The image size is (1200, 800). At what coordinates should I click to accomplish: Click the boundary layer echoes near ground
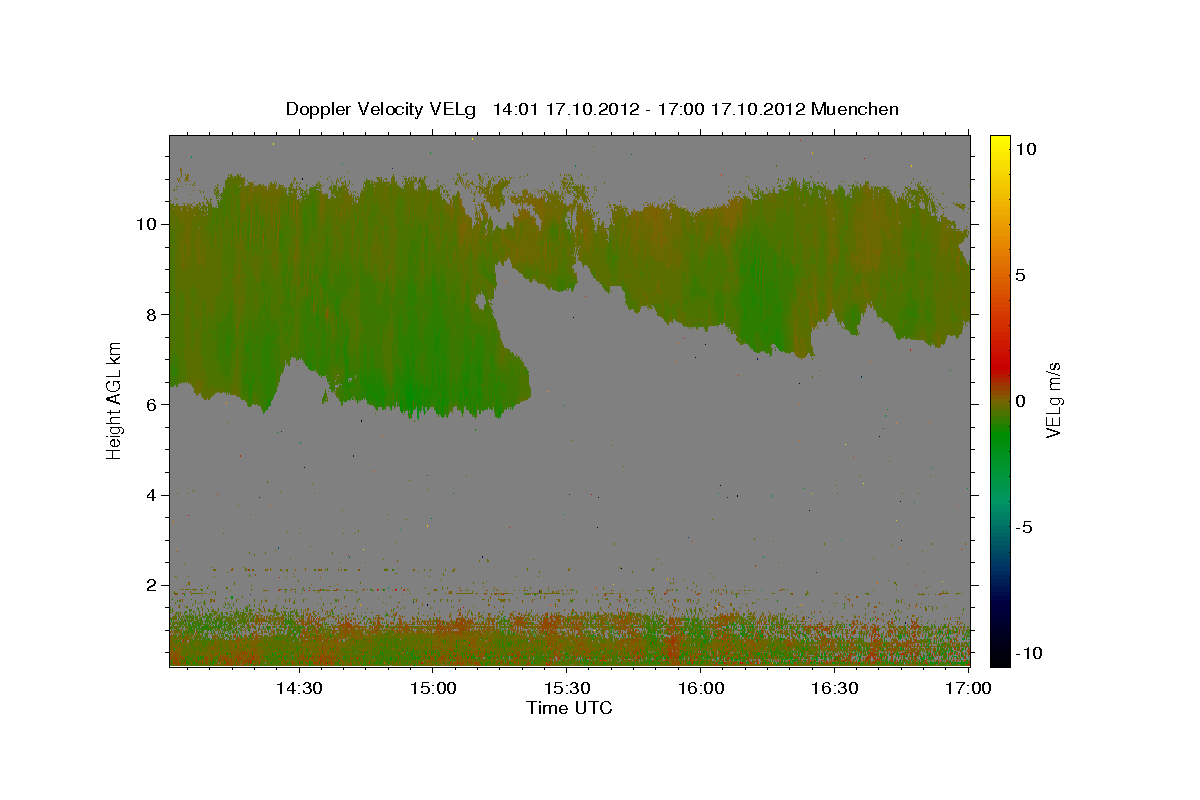point(569,640)
